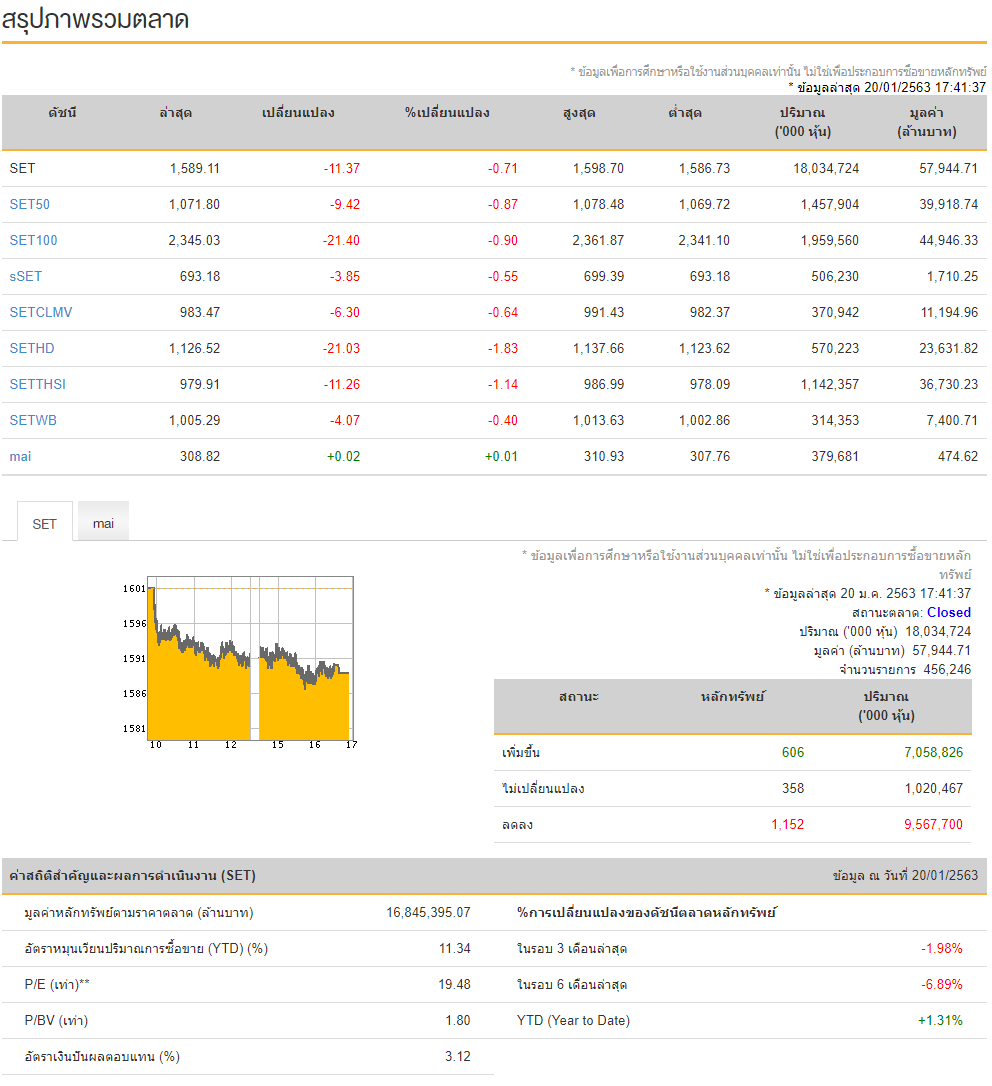992x1086 pixels.
Task: Click the เพิ่มขึ้น row in status table
Action: (x=520, y=753)
